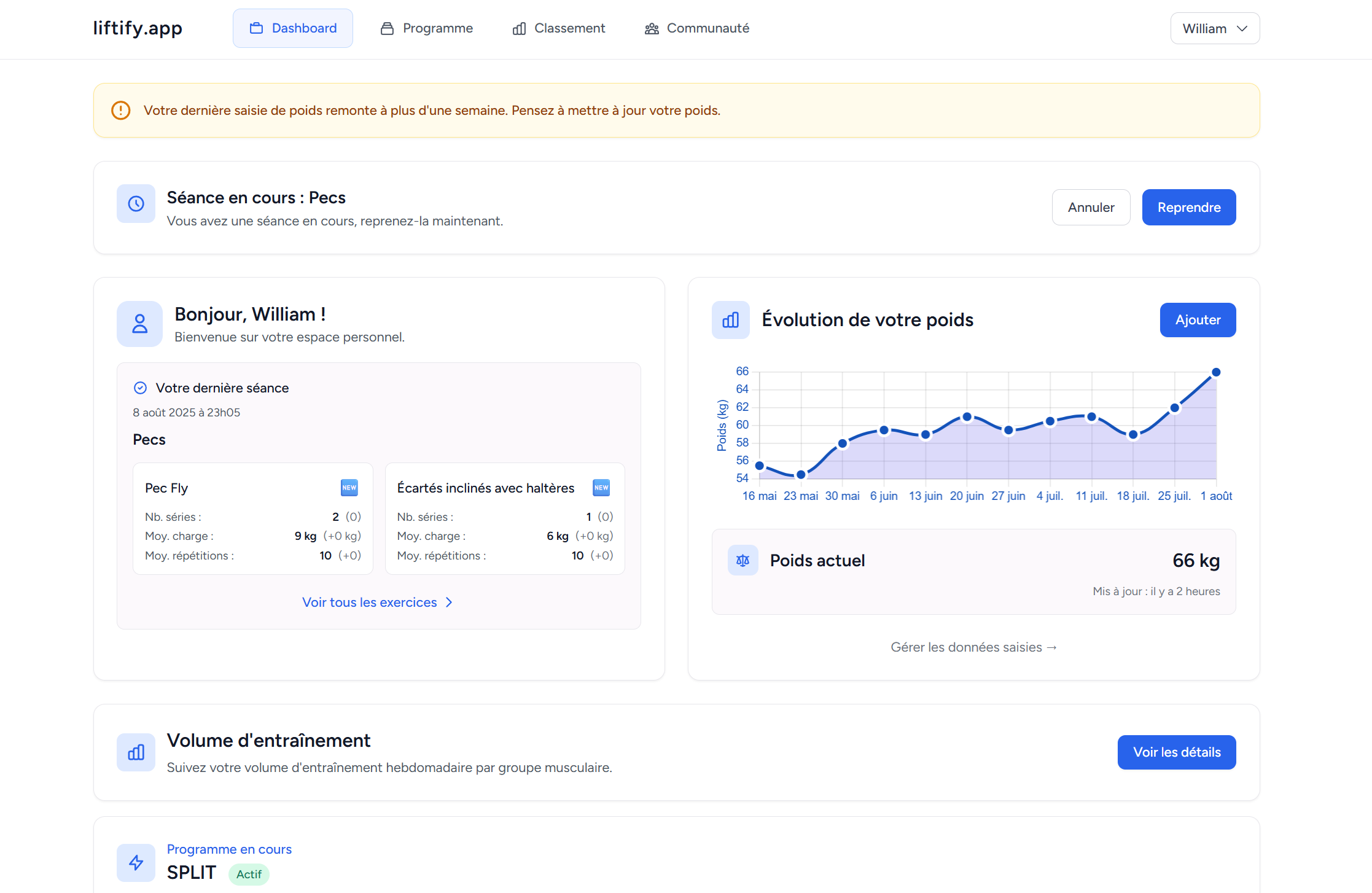Click the checkmark icon next to Votre dernière séance

point(140,388)
